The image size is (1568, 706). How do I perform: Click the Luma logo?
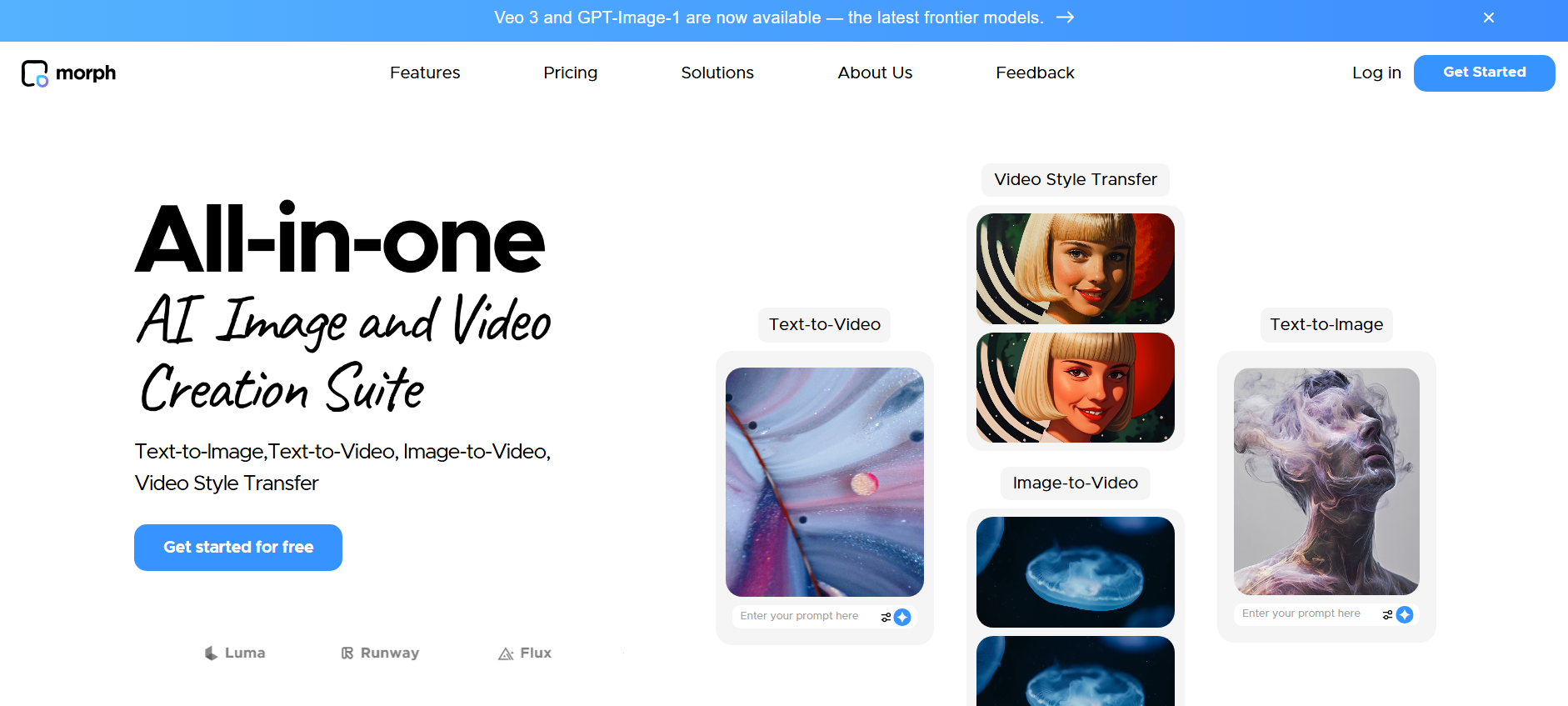tap(235, 653)
